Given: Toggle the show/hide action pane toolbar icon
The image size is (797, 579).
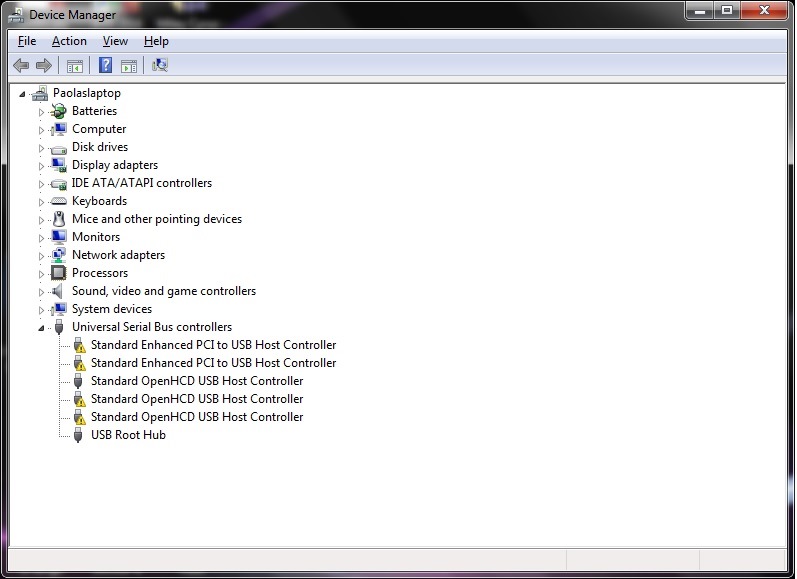Looking at the screenshot, I should click(x=129, y=66).
